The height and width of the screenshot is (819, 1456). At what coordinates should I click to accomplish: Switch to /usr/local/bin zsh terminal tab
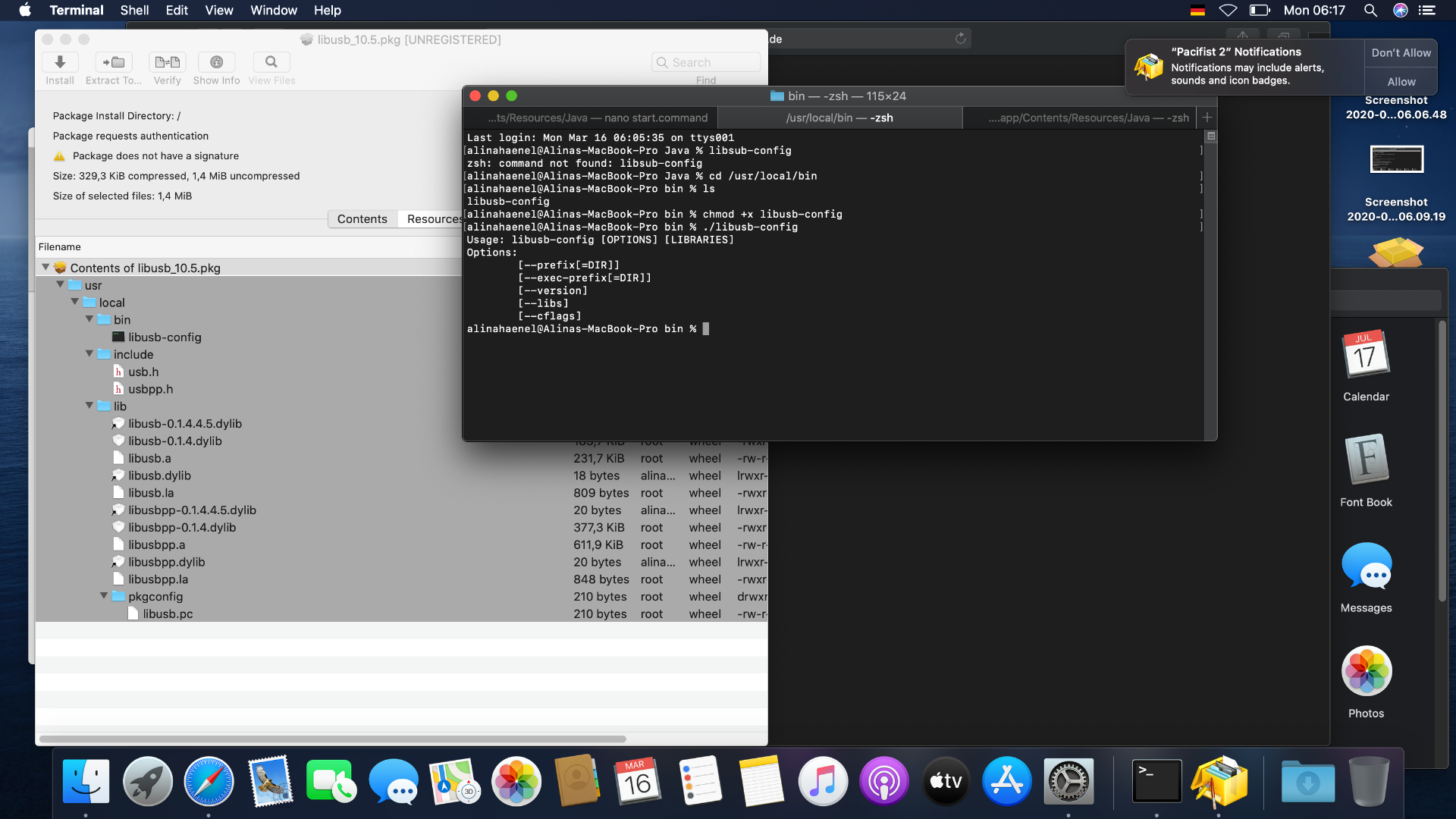pos(839,118)
